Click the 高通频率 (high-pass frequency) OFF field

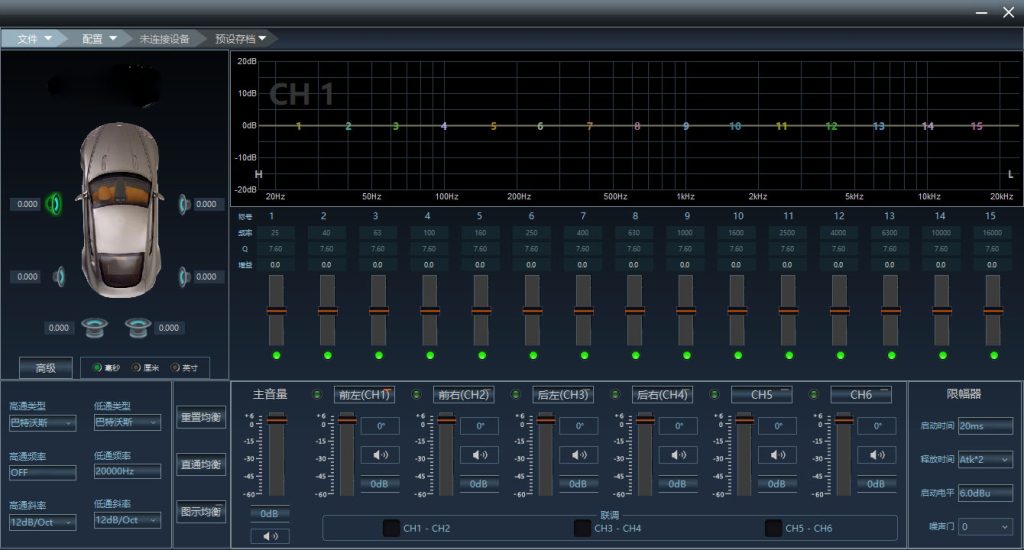pyautogui.click(x=42, y=472)
